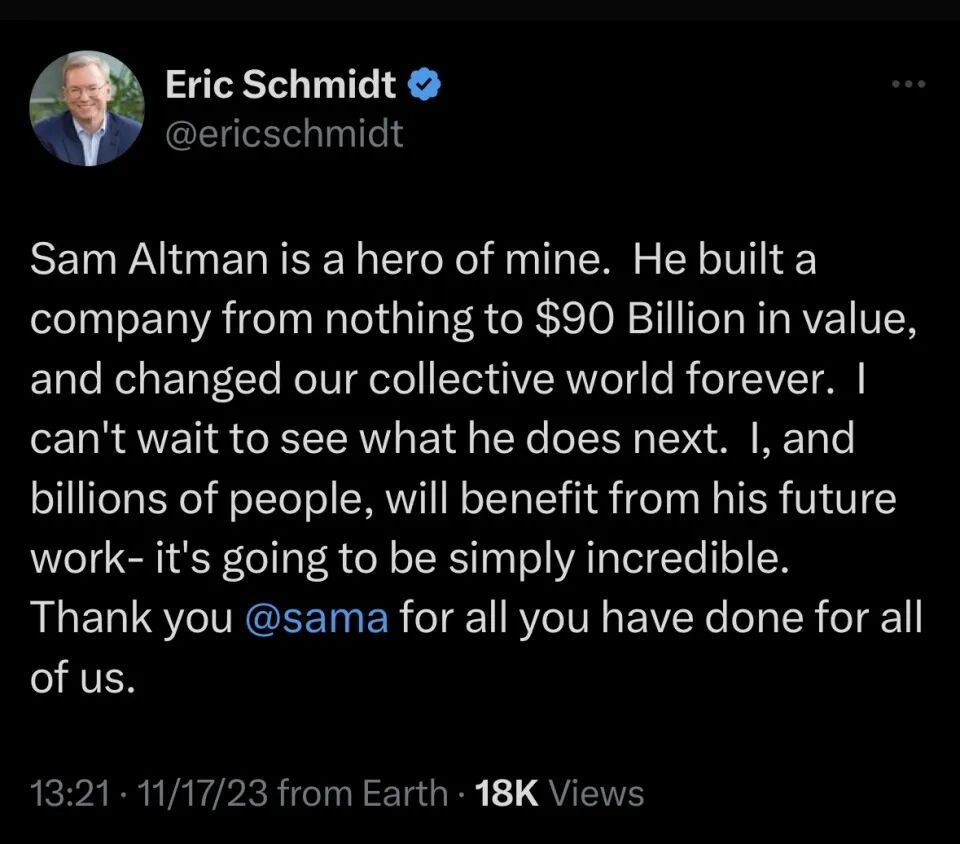Open the three-dot more options menu

click(910, 84)
